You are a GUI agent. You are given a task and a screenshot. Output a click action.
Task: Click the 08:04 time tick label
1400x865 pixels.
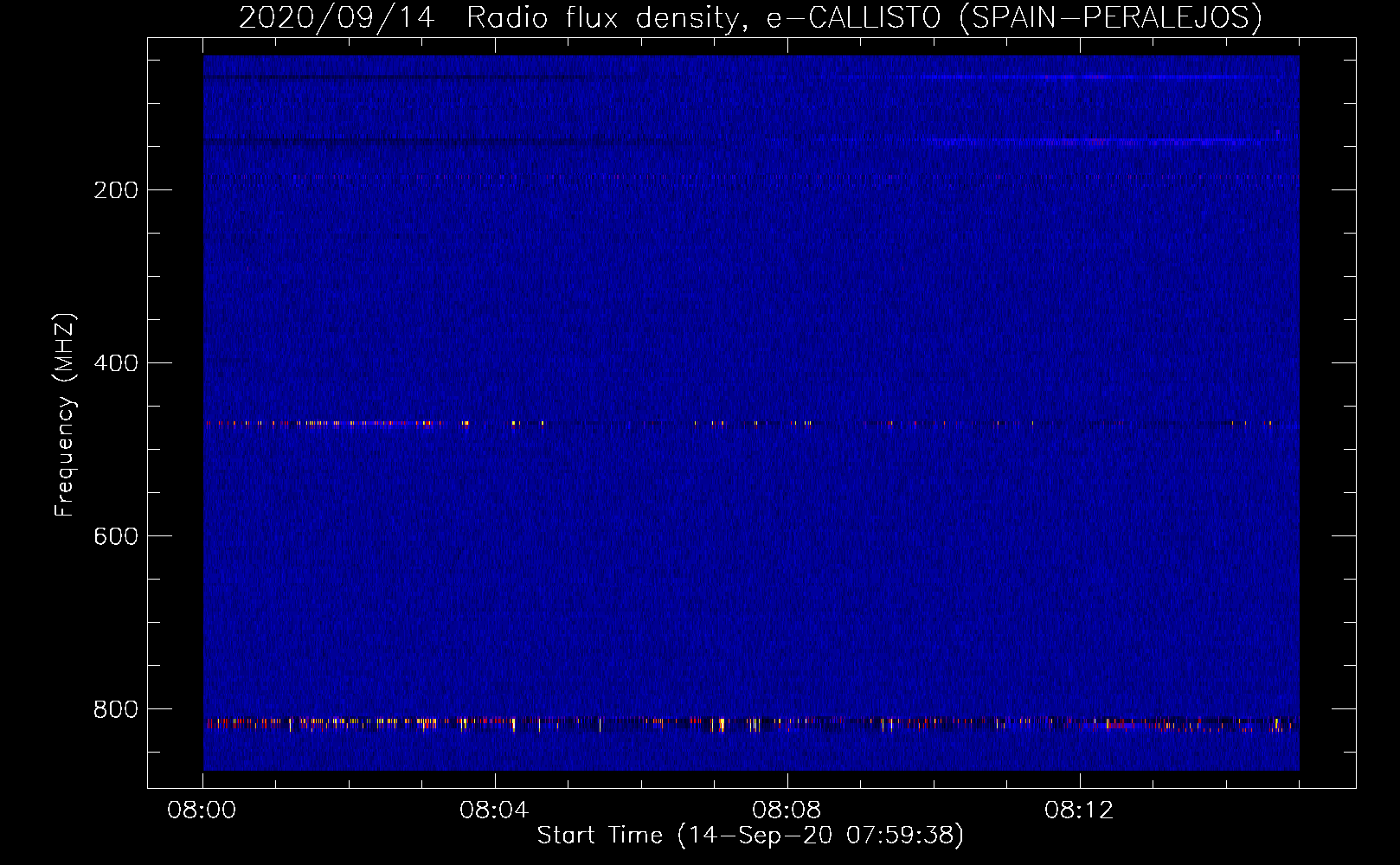494,811
